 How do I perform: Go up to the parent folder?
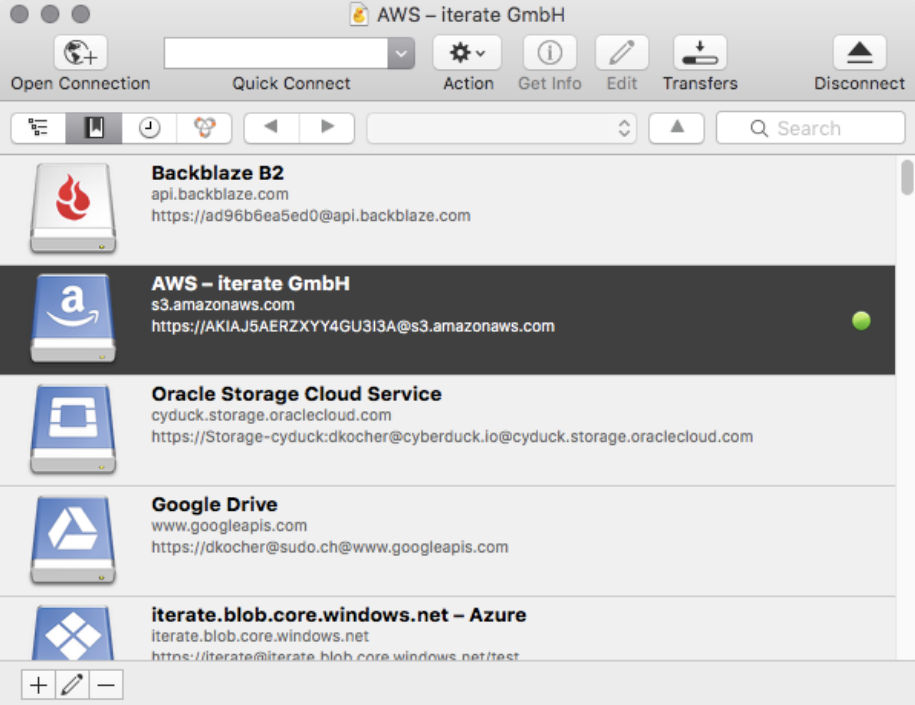[676, 128]
